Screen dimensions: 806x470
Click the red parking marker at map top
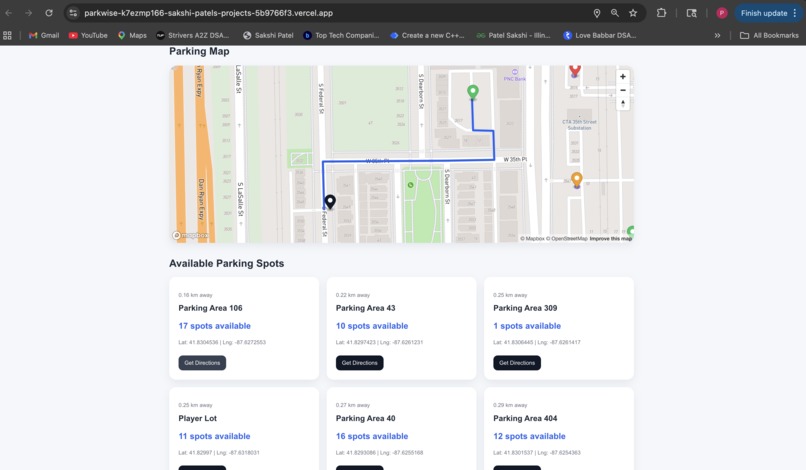(575, 70)
